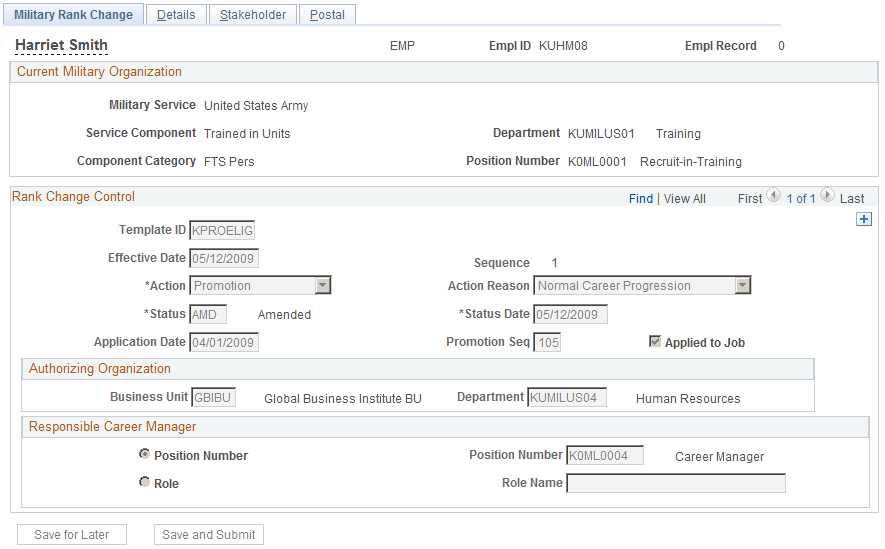This screenshot has height=549, width=885.
Task: Click the Effective Date field
Action: coord(224,258)
